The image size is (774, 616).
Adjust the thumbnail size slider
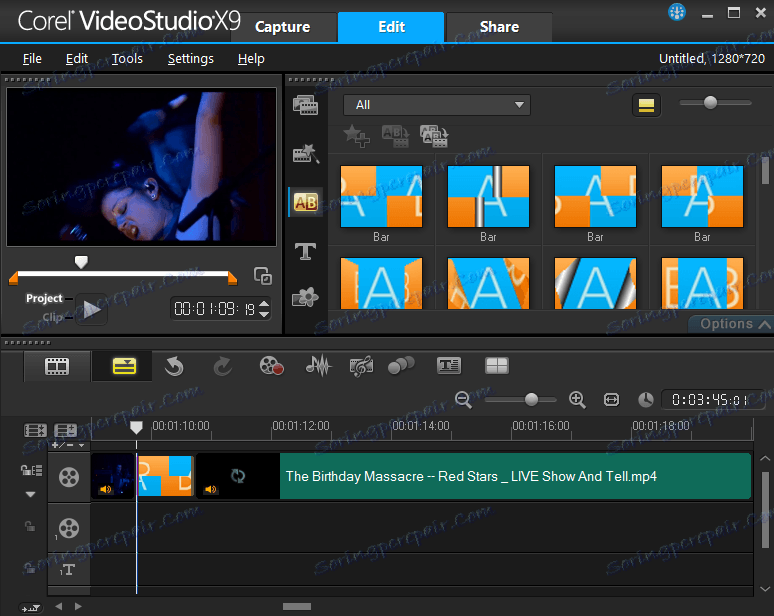710,103
